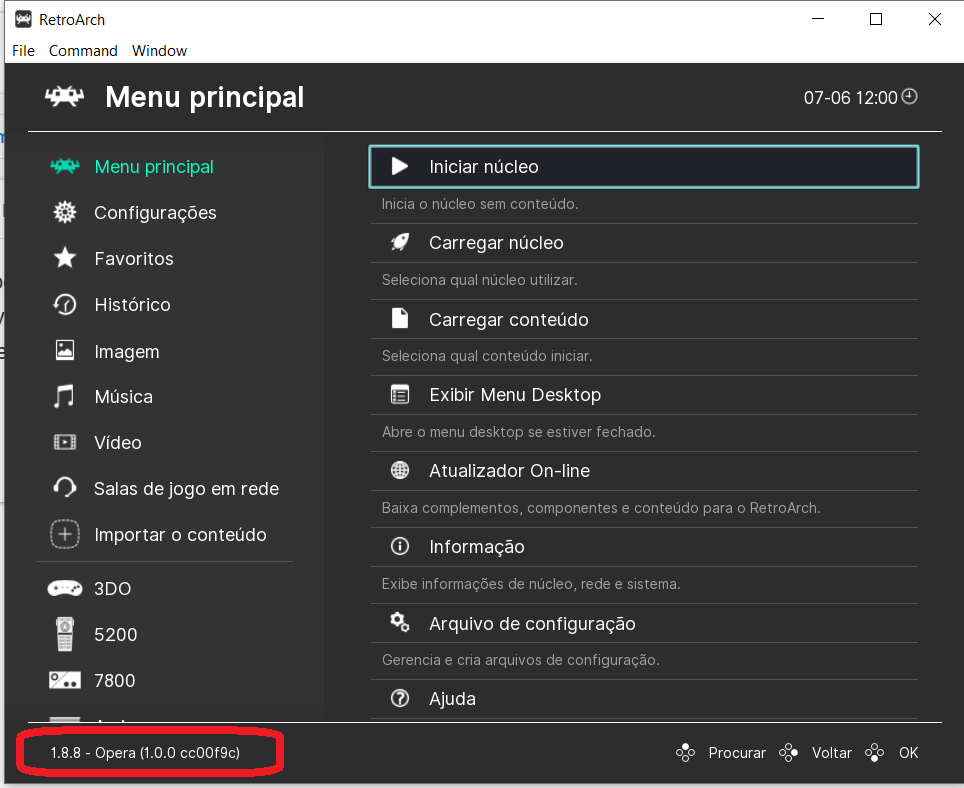964x788 pixels.
Task: Open the Command menu
Action: tap(83, 51)
